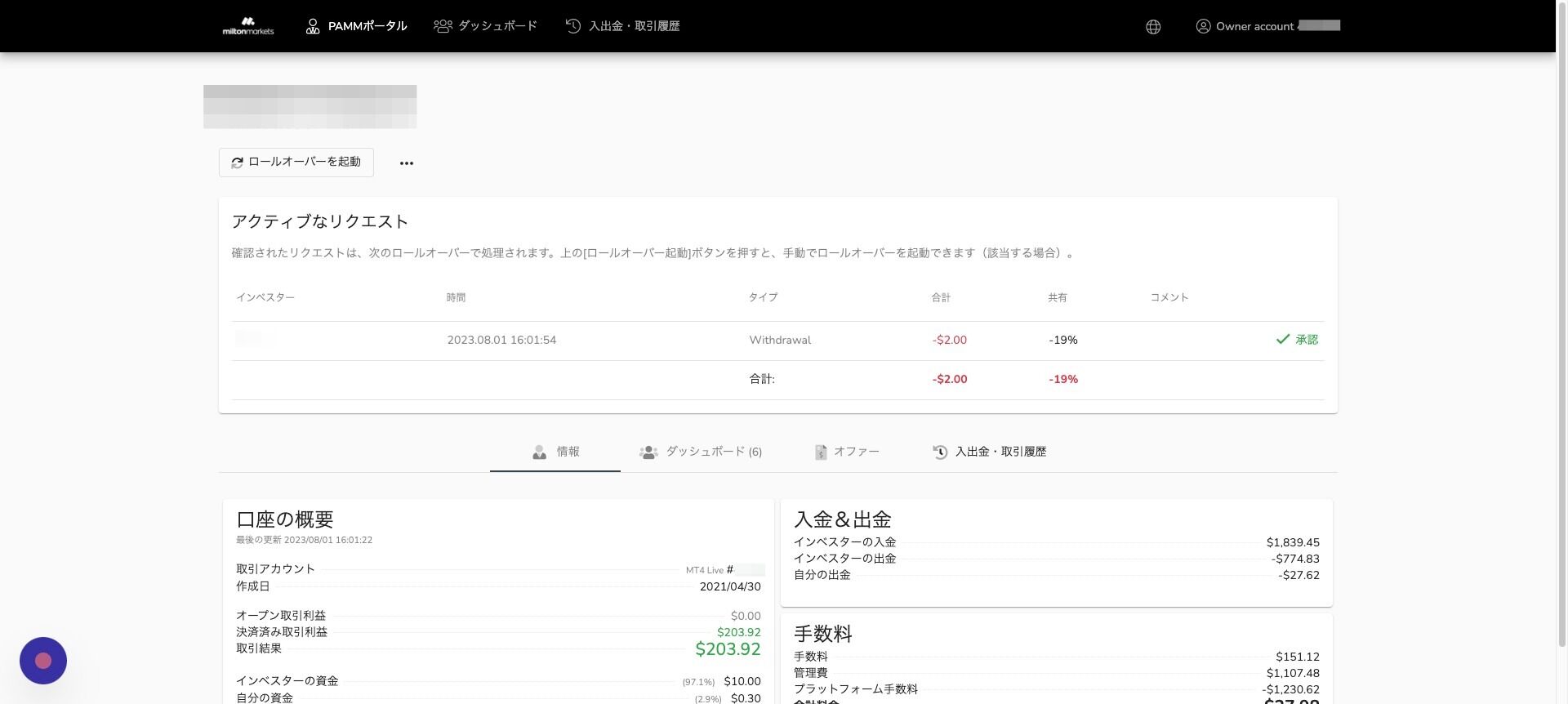Click the 自分の資金 value $0.30

tap(746, 698)
